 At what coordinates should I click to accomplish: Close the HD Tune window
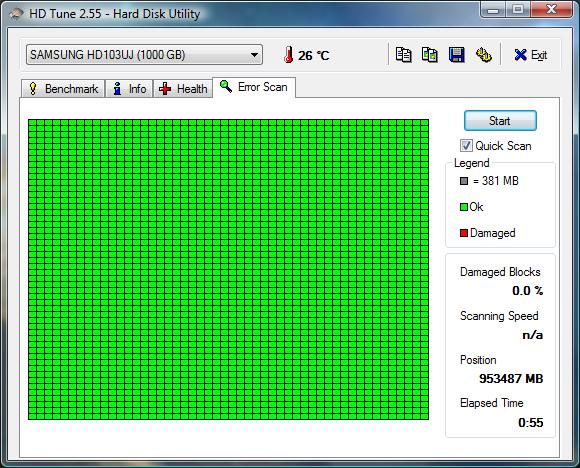552,9
